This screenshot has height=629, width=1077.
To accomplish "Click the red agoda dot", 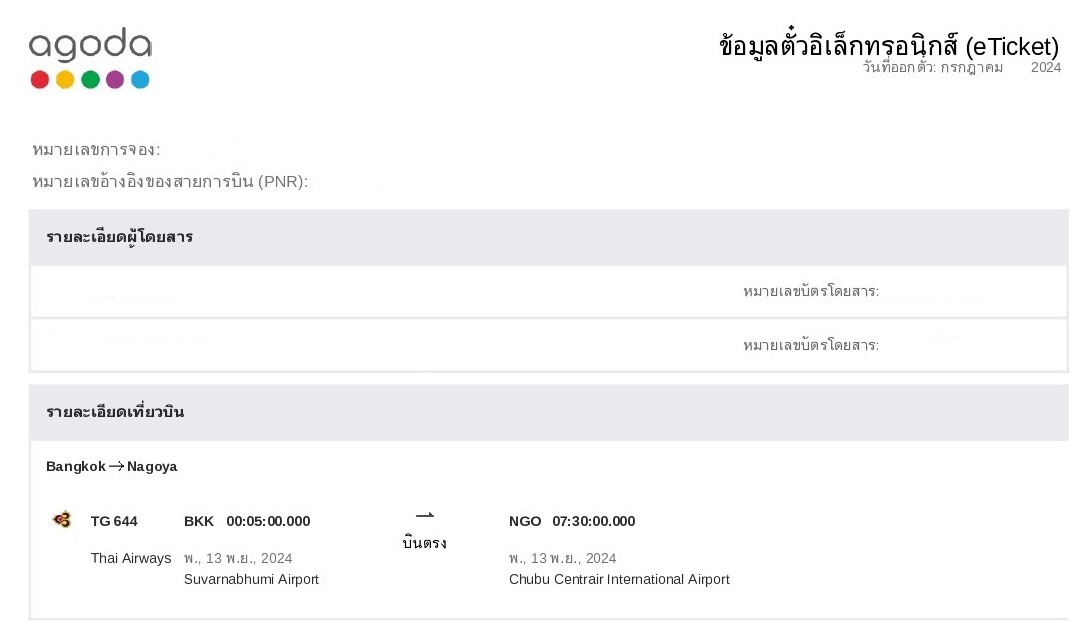I will pyautogui.click(x=40, y=80).
